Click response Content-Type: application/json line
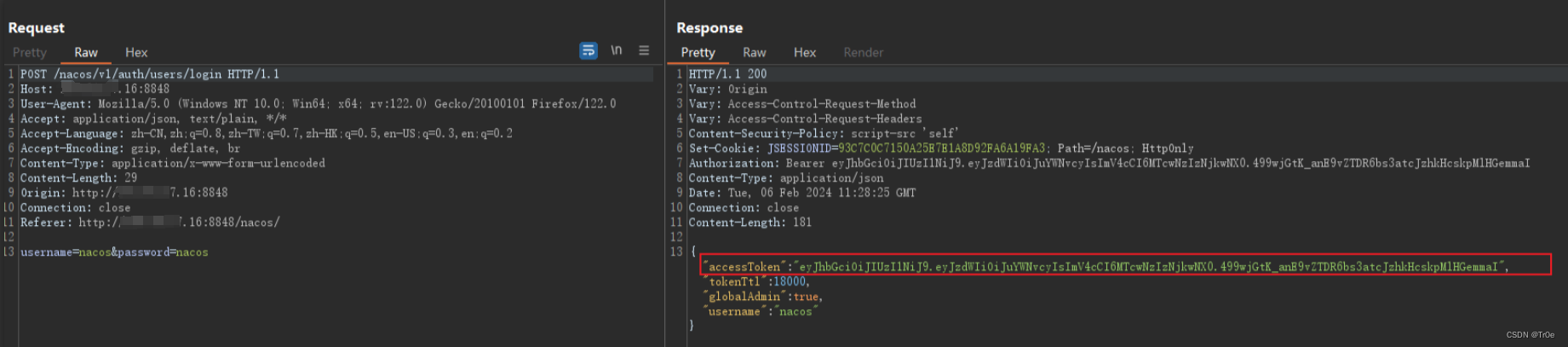The height and width of the screenshot is (347, 1568). pyautogui.click(x=786, y=178)
